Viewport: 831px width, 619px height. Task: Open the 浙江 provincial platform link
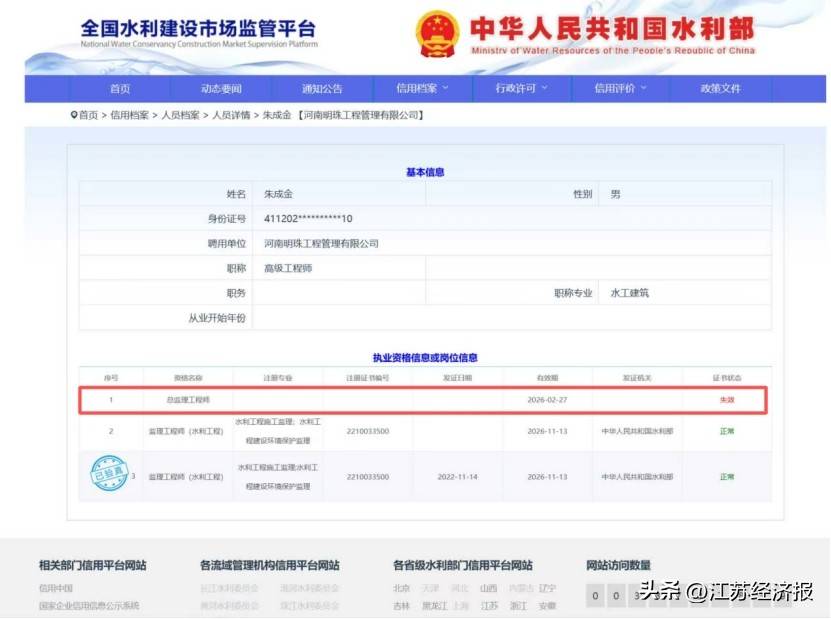point(518,605)
